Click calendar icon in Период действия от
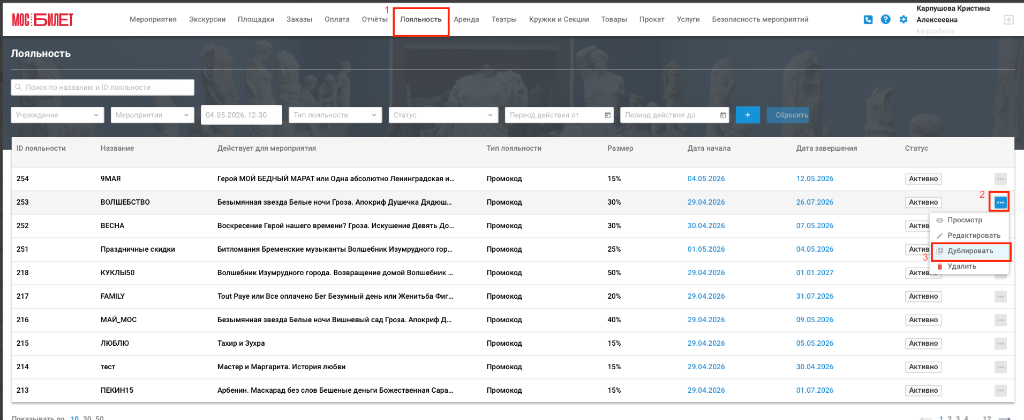This screenshot has width=1024, height=420. [x=607, y=116]
